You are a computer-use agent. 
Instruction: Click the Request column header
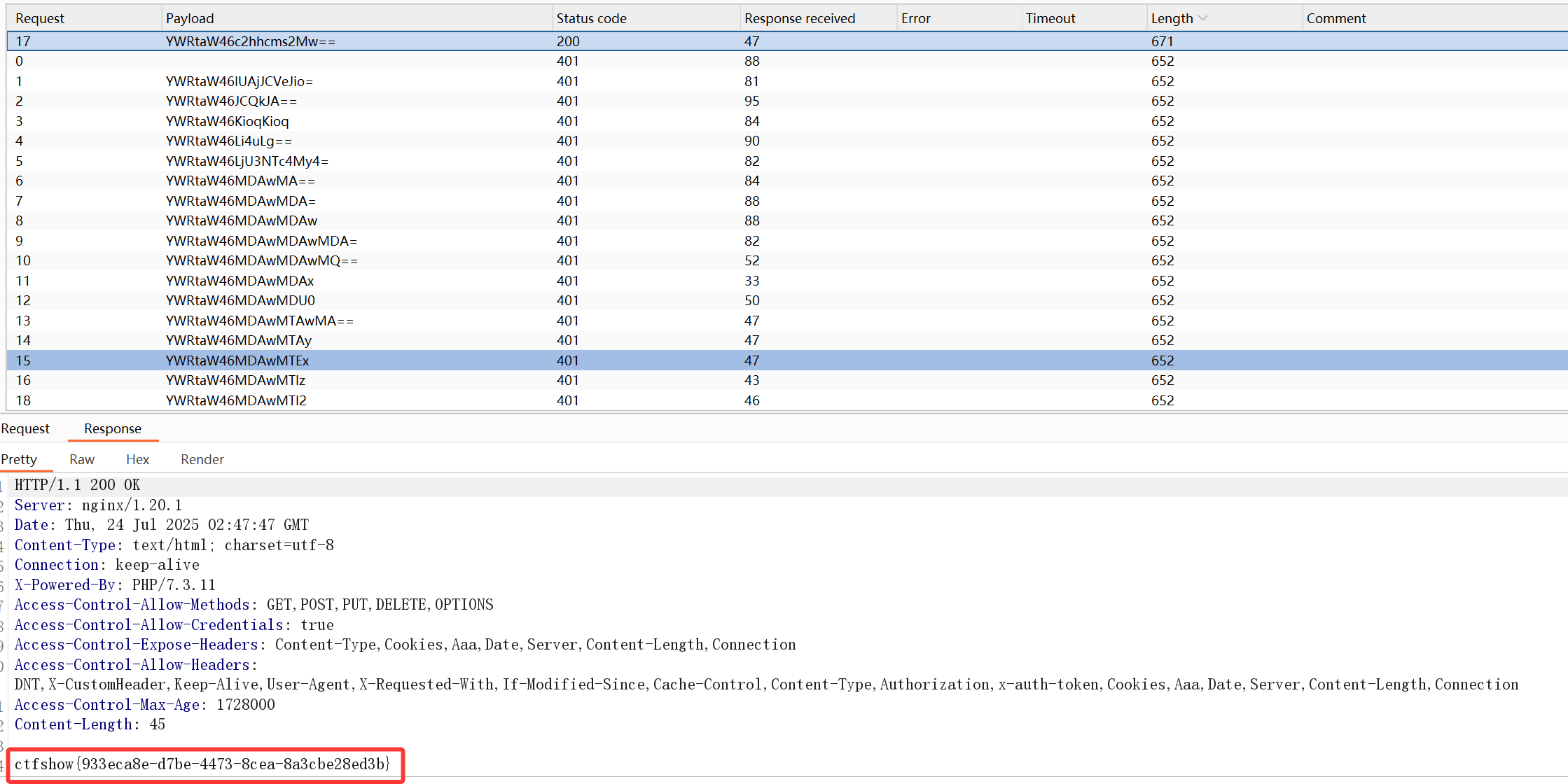pos(40,18)
